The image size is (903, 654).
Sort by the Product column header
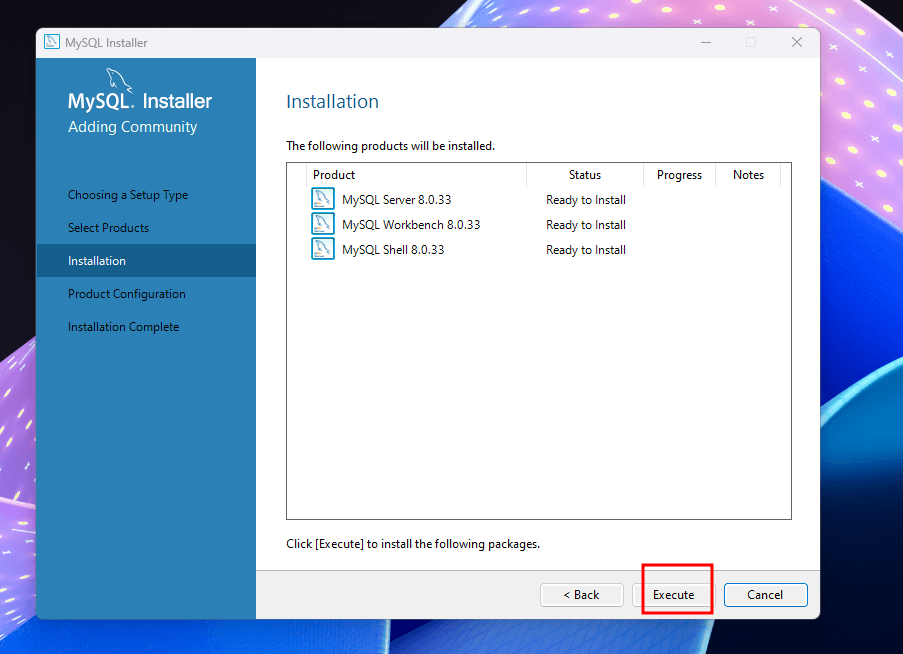coord(416,175)
